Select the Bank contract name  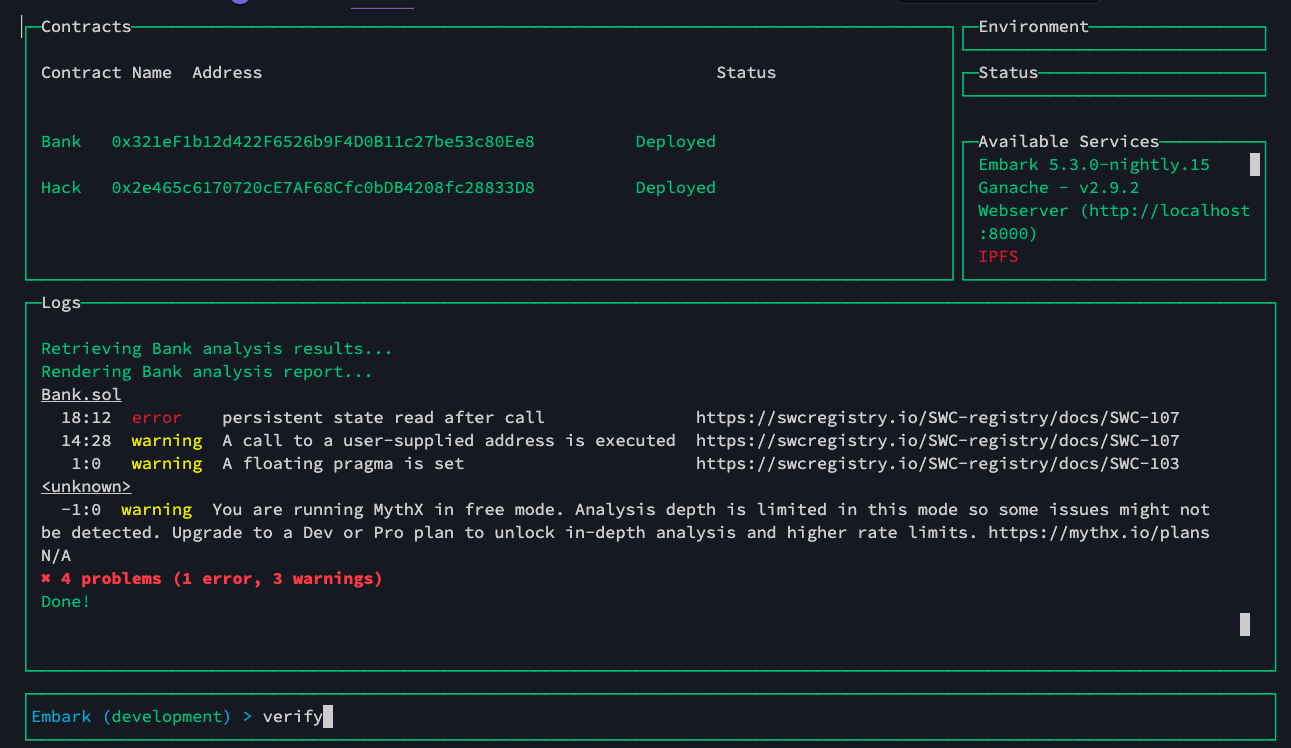[x=61, y=141]
